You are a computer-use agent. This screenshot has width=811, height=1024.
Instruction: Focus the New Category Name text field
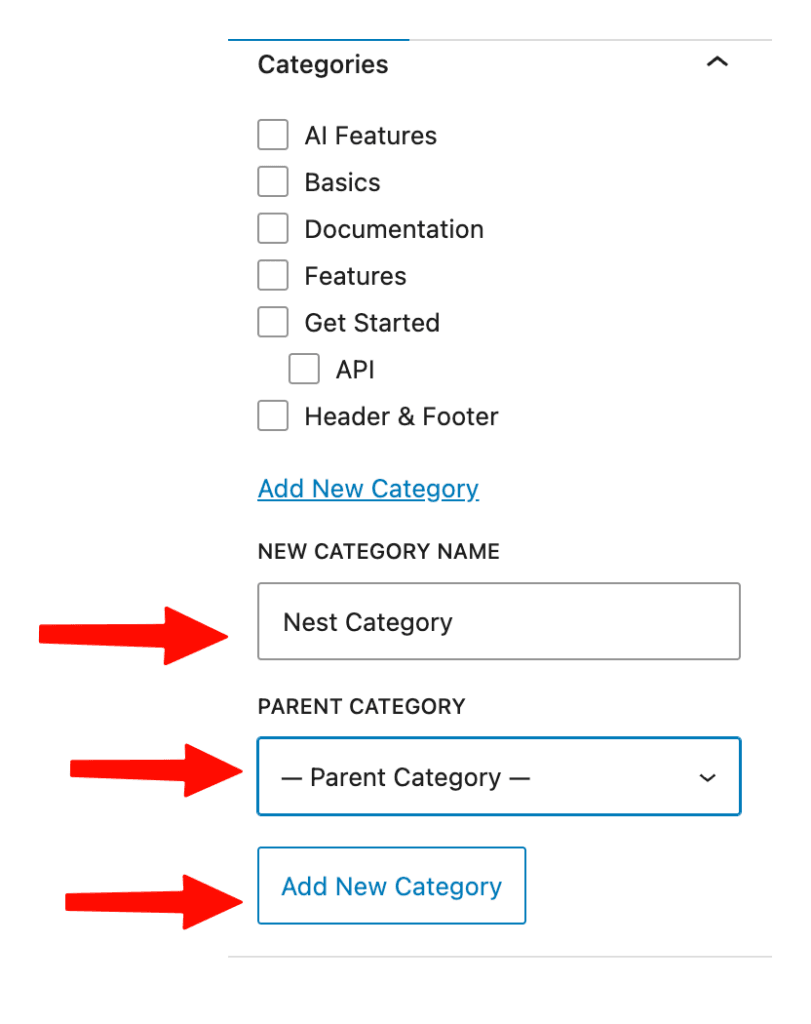tap(498, 622)
